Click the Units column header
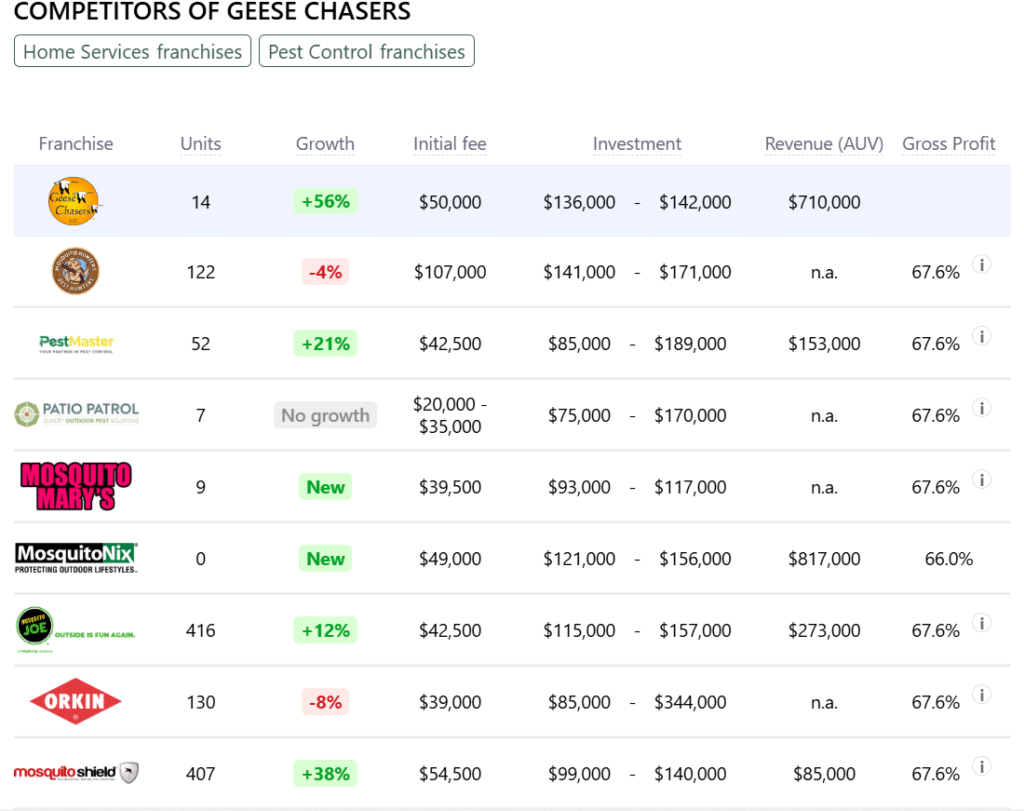 coord(200,144)
